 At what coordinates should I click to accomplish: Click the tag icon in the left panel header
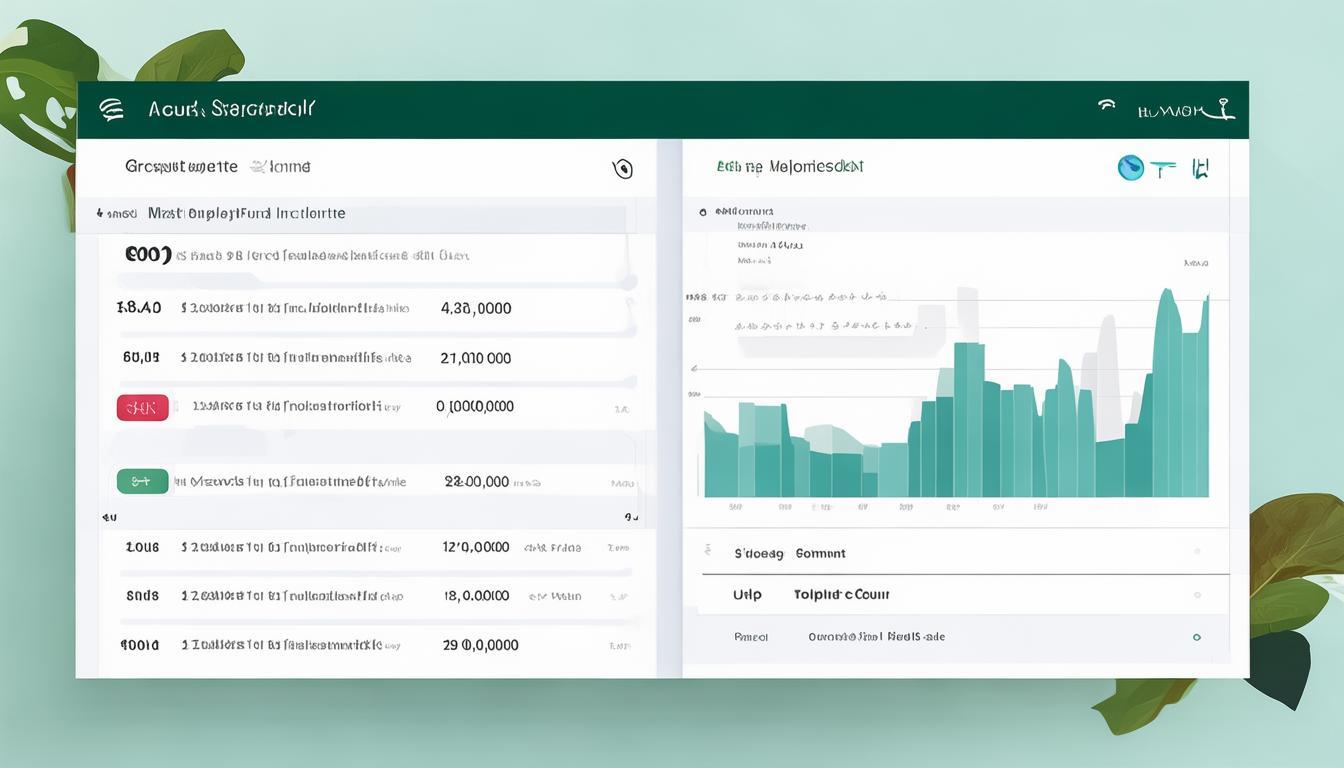pyautogui.click(x=622, y=168)
